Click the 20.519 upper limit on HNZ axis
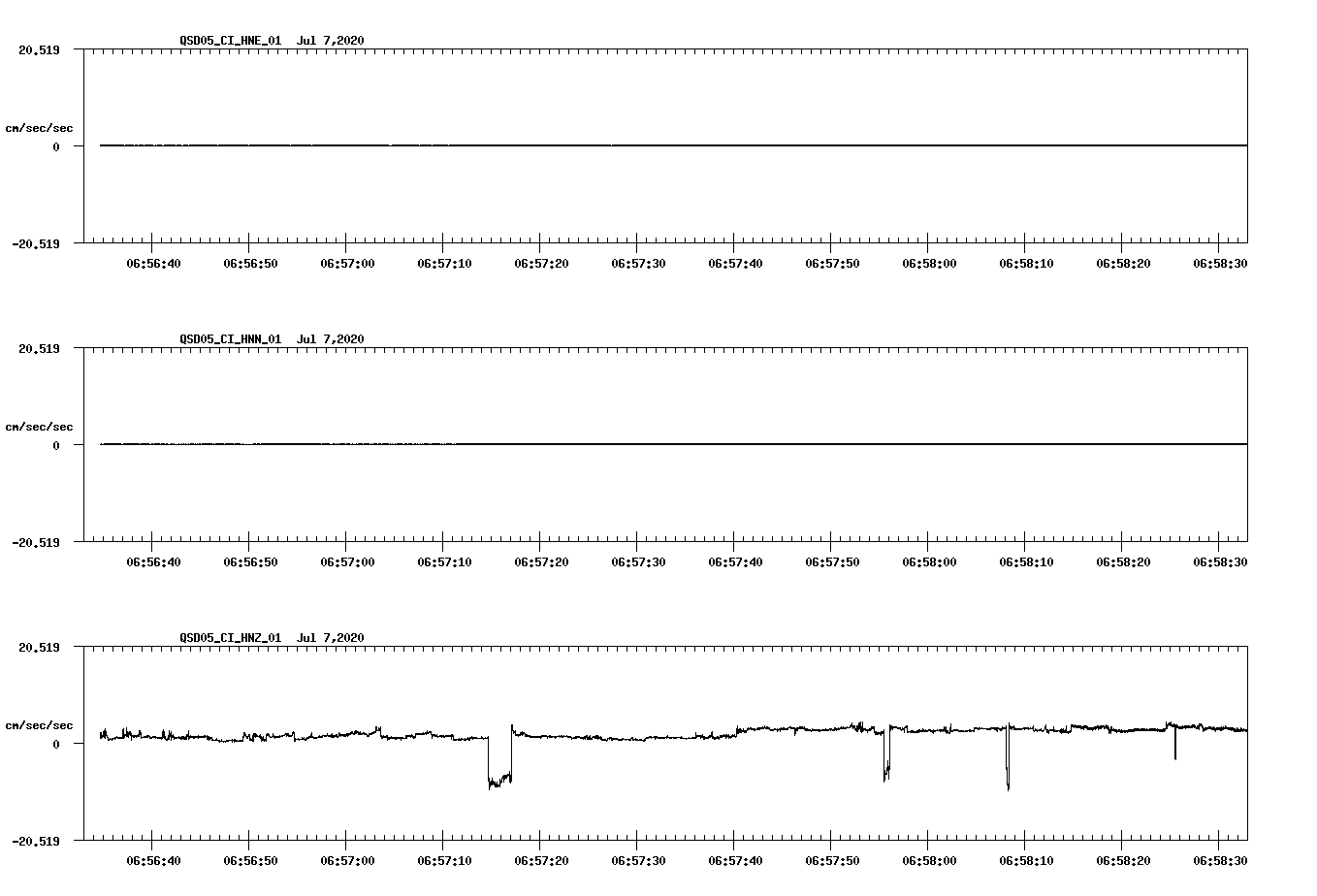Screen dimensions: 1317x896 40,648
